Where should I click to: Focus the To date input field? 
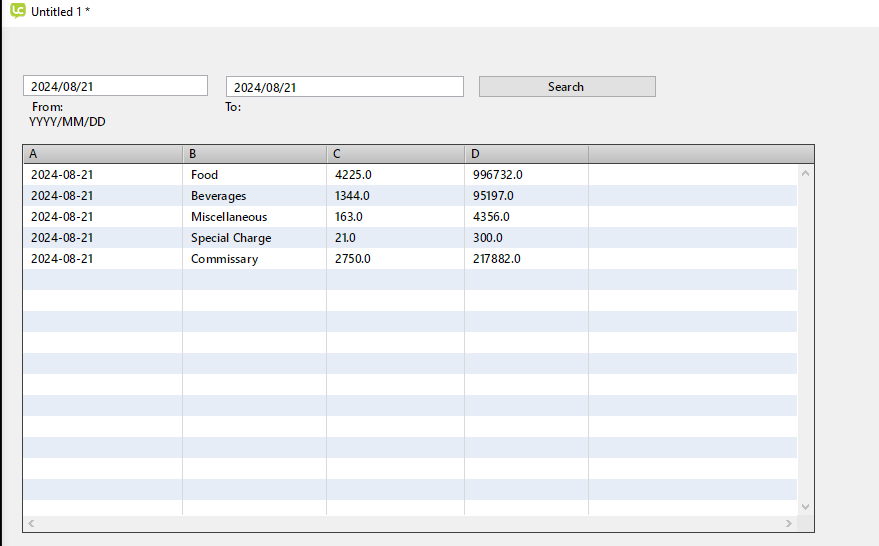click(344, 87)
